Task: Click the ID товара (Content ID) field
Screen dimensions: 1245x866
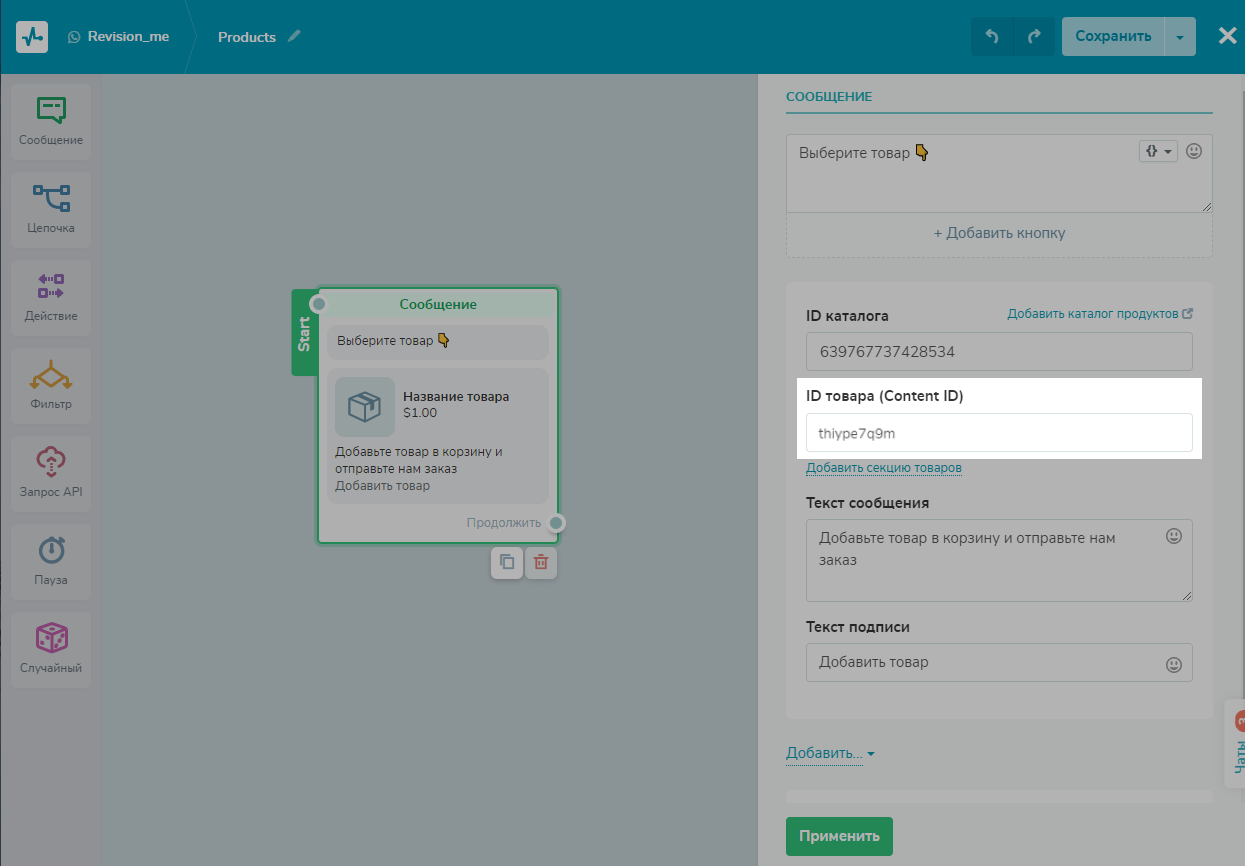Action: tap(998, 433)
